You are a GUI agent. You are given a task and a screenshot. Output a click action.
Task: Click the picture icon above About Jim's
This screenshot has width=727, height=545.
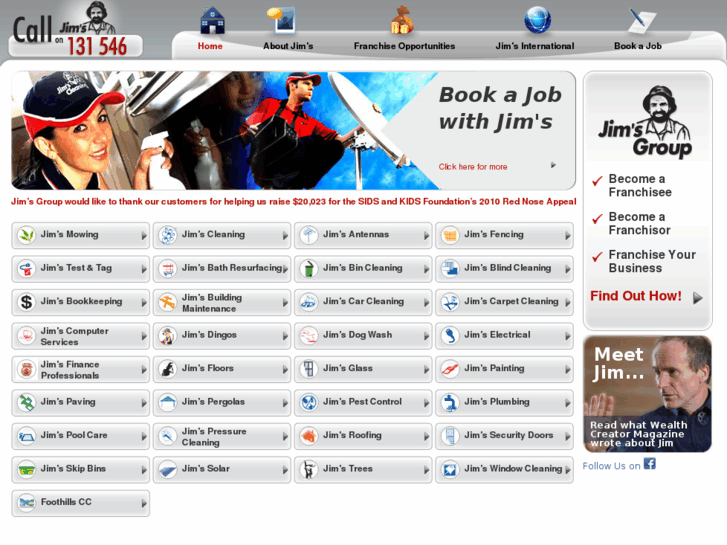(x=281, y=20)
